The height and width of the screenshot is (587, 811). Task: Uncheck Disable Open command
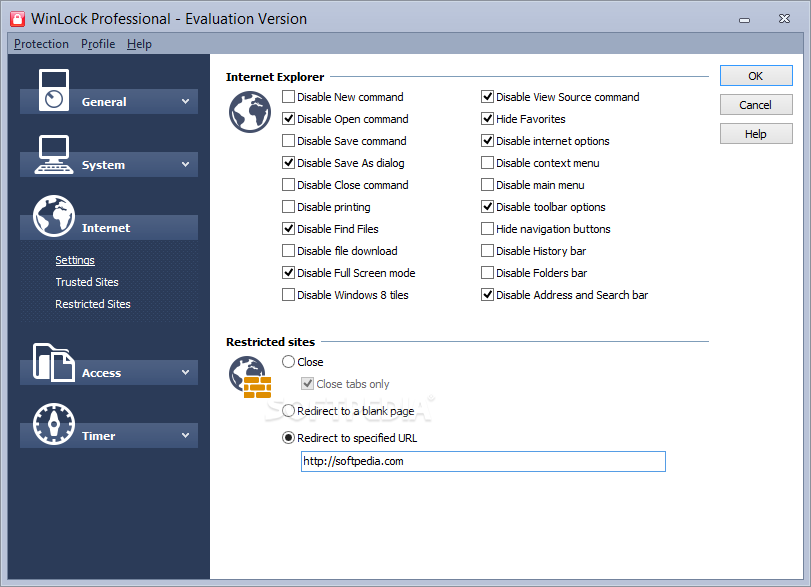pyautogui.click(x=289, y=119)
